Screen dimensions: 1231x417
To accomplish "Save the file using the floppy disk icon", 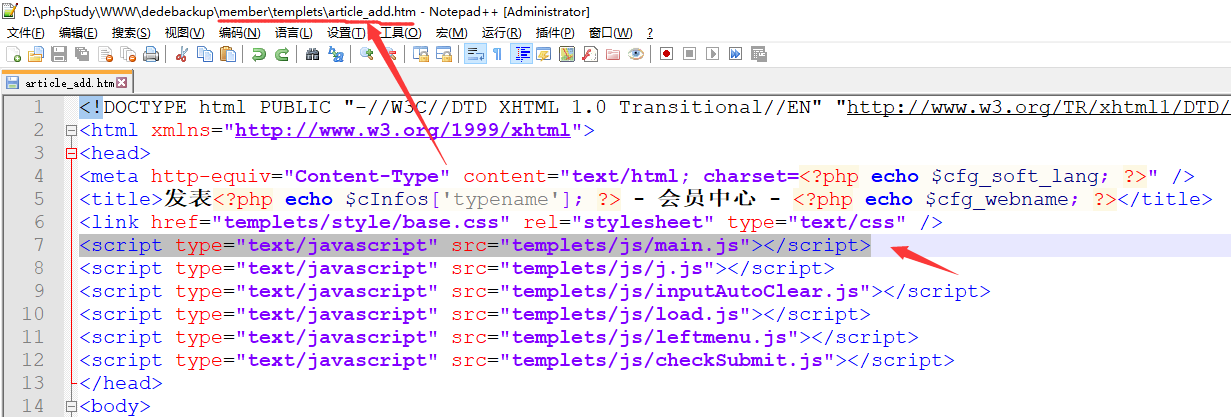I will click(59, 54).
